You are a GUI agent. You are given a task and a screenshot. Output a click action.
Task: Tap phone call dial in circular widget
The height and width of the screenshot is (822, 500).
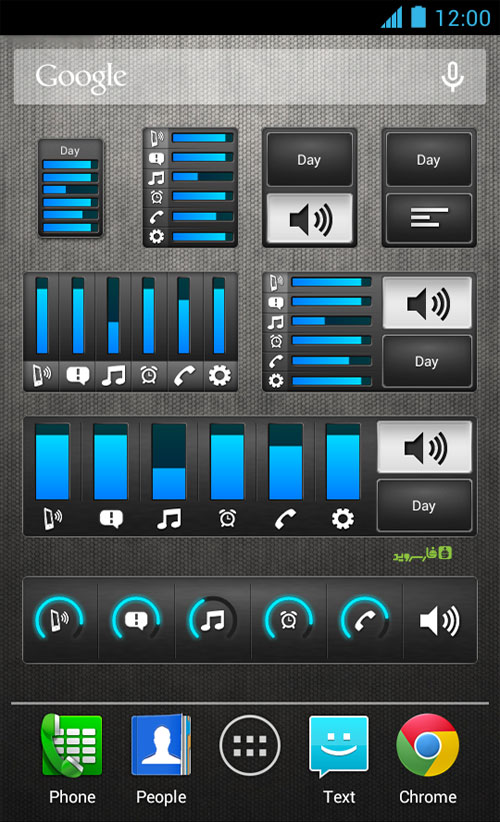click(365, 620)
